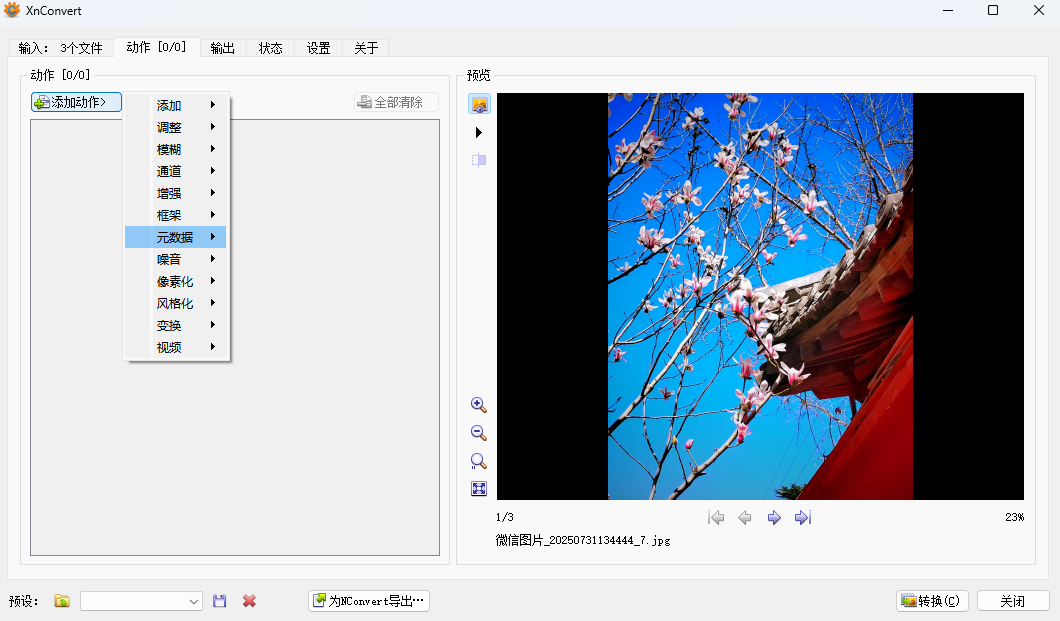This screenshot has width=1060, height=621.
Task: Click the fit-to-window preview icon
Action: coord(479,489)
